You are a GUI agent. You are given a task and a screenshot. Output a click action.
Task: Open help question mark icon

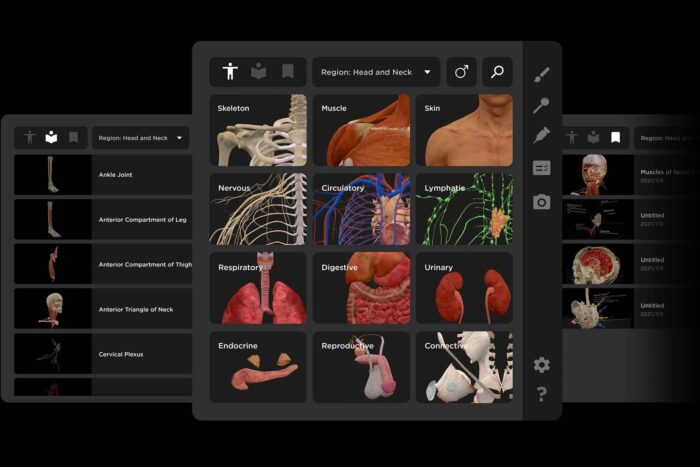pyautogui.click(x=541, y=394)
